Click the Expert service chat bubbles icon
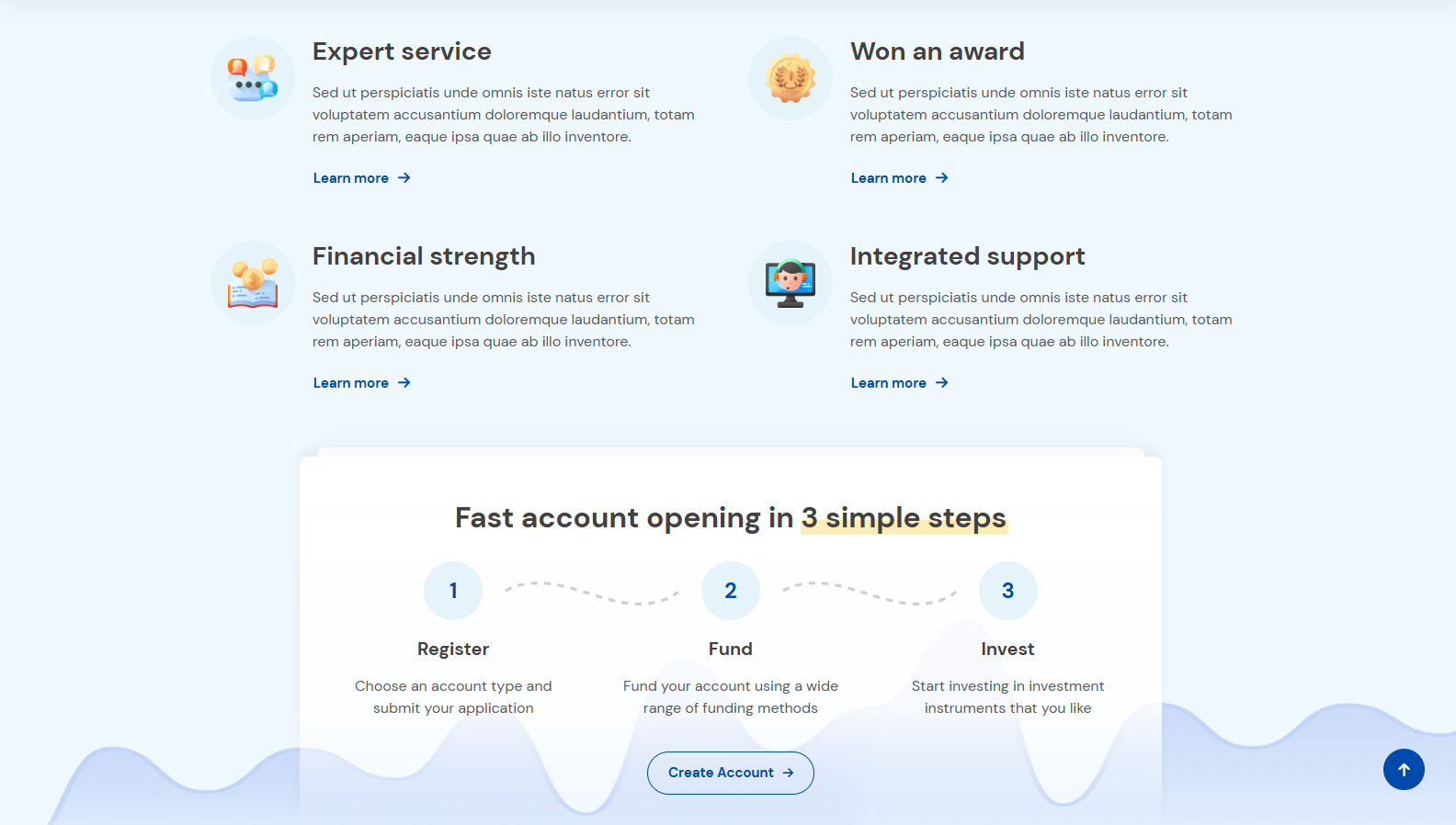 pos(253,78)
